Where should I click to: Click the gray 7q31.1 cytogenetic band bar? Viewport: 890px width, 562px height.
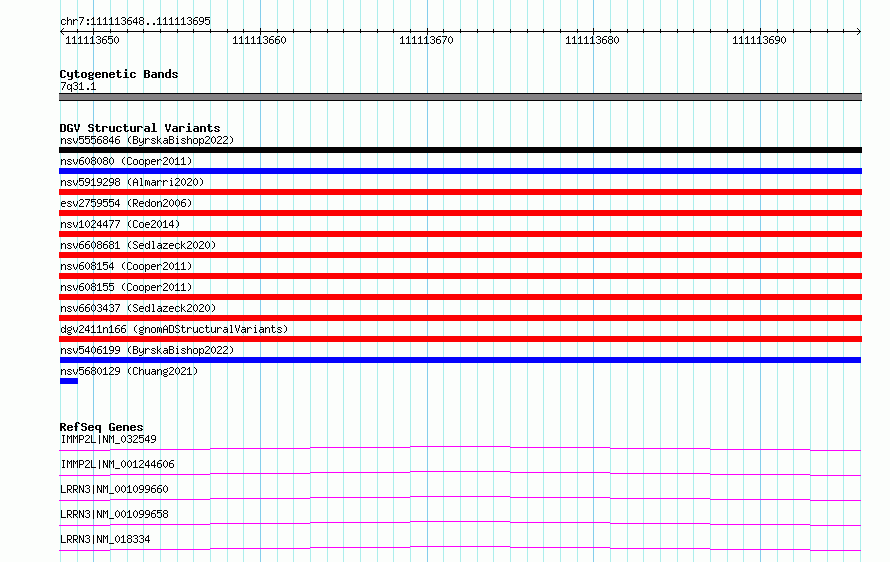pos(460,97)
